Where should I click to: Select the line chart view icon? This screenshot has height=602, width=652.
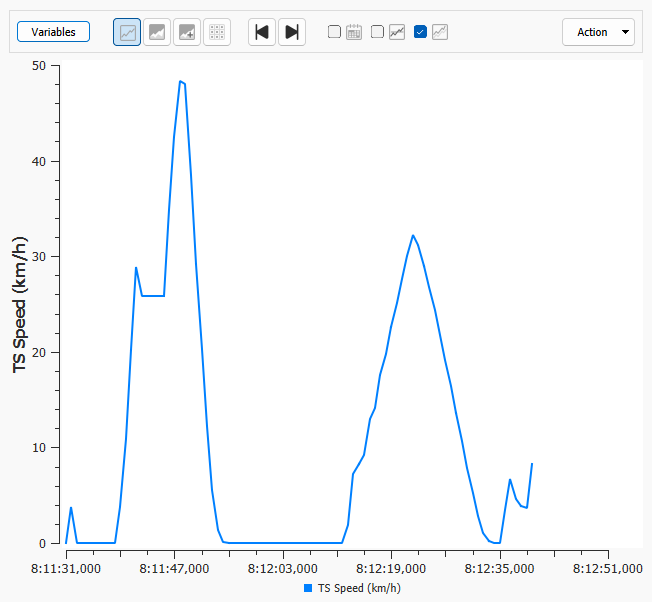(127, 32)
